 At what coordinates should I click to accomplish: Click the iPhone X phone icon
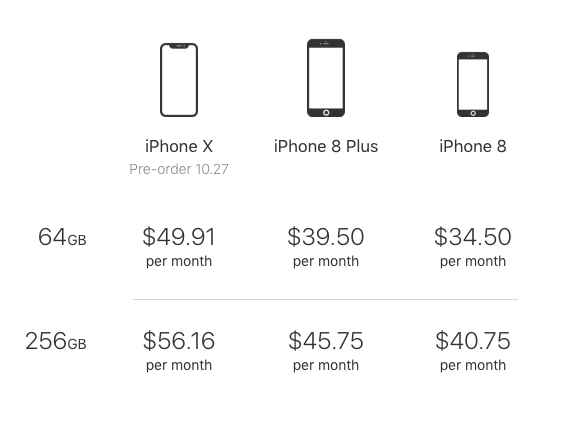click(179, 80)
